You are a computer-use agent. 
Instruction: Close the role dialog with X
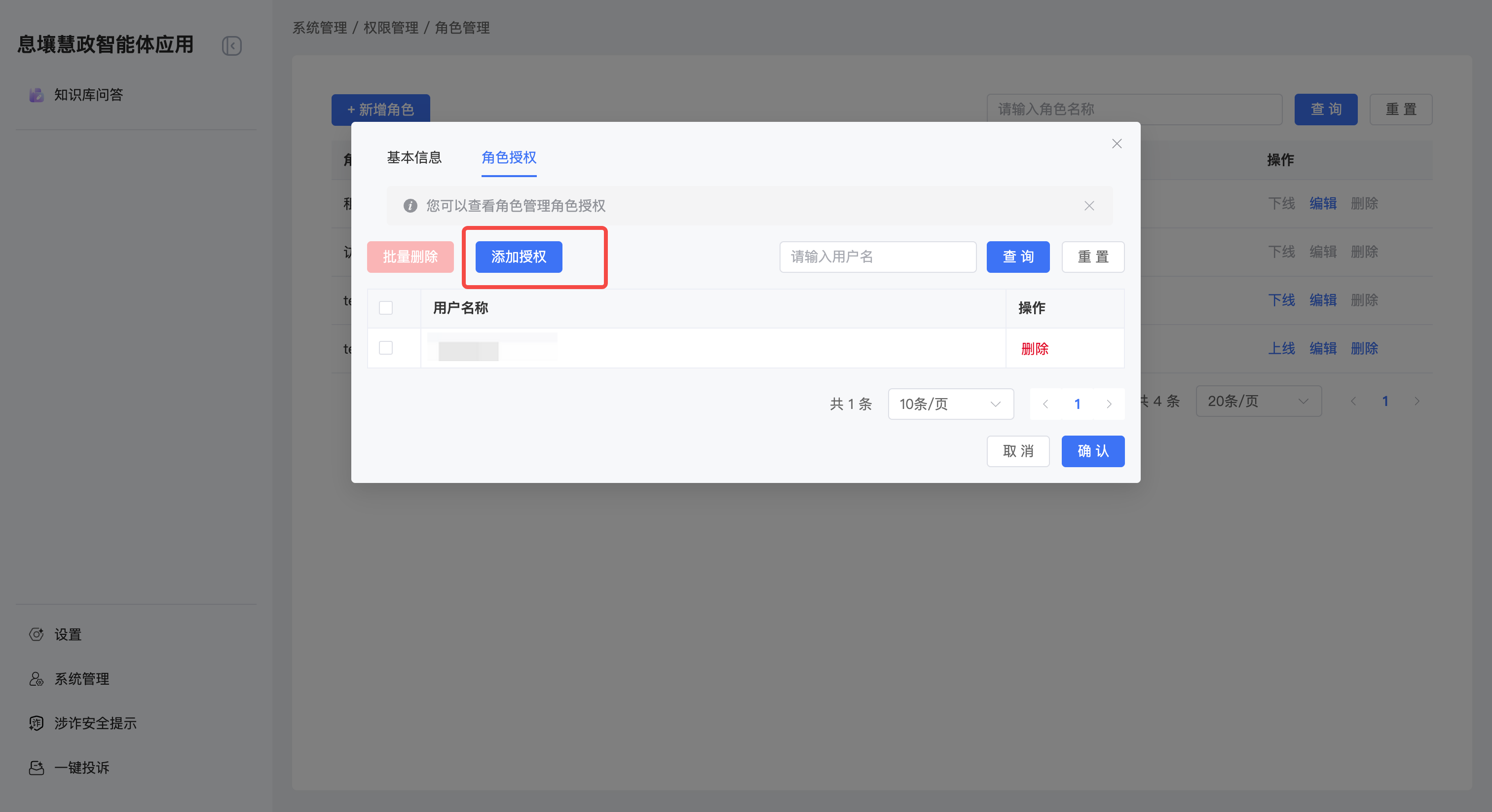pos(1117,144)
